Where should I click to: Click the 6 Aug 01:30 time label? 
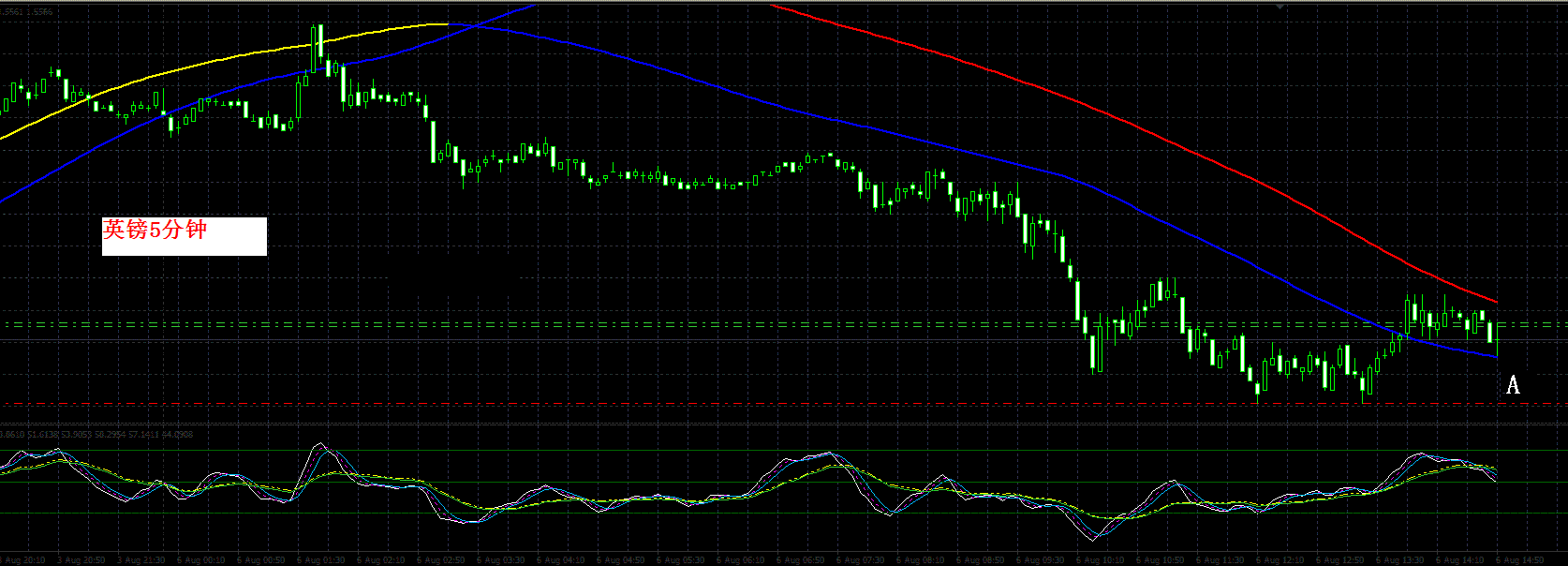click(x=321, y=560)
